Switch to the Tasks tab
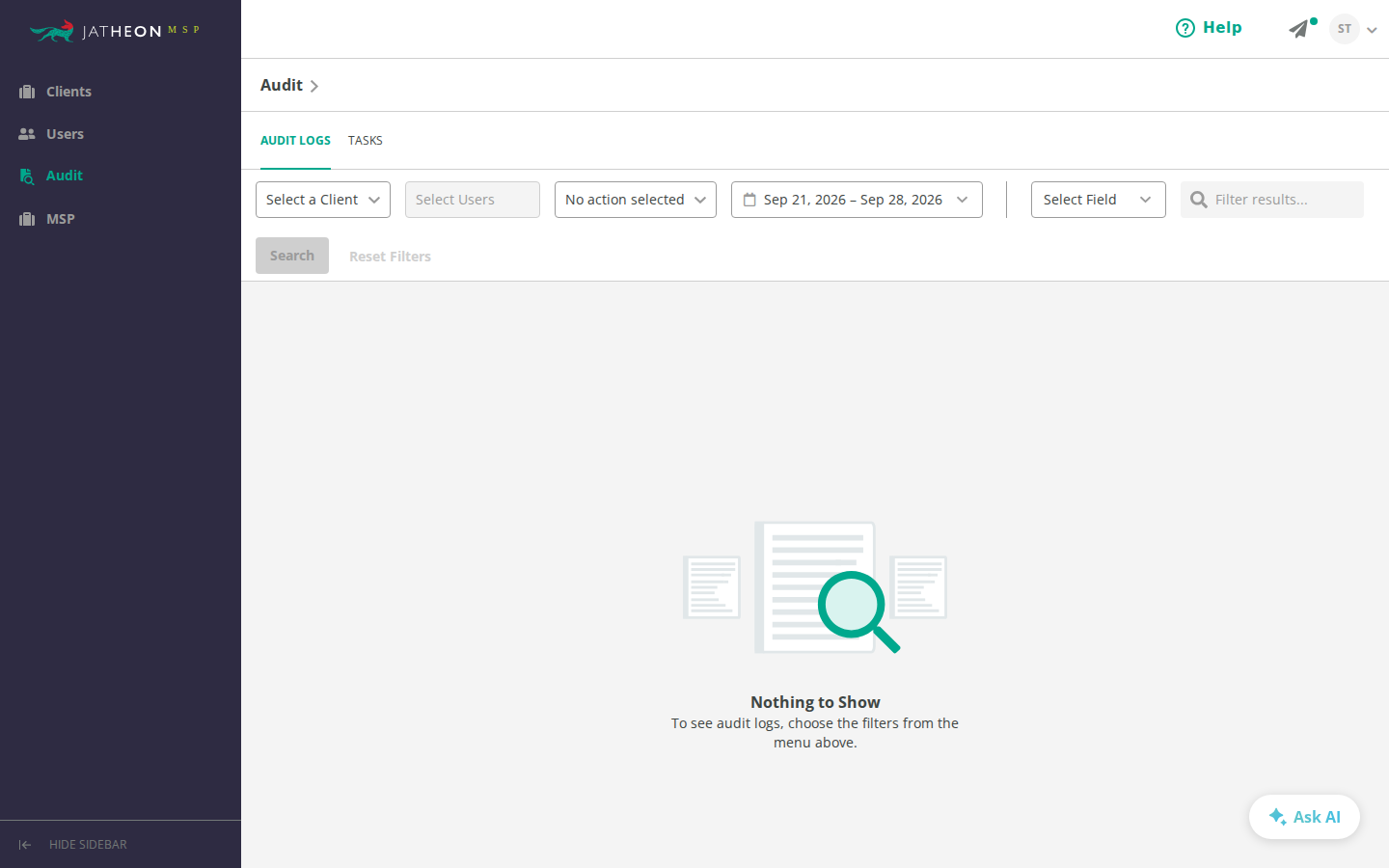 pos(366,141)
